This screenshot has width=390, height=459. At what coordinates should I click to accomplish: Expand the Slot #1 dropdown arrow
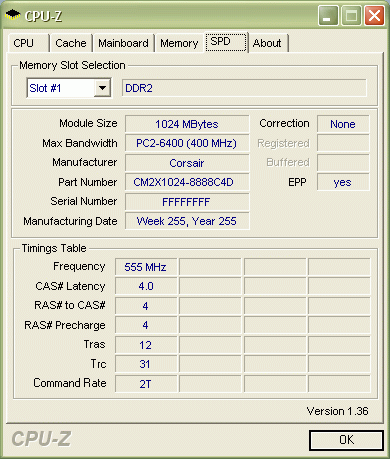(102, 88)
